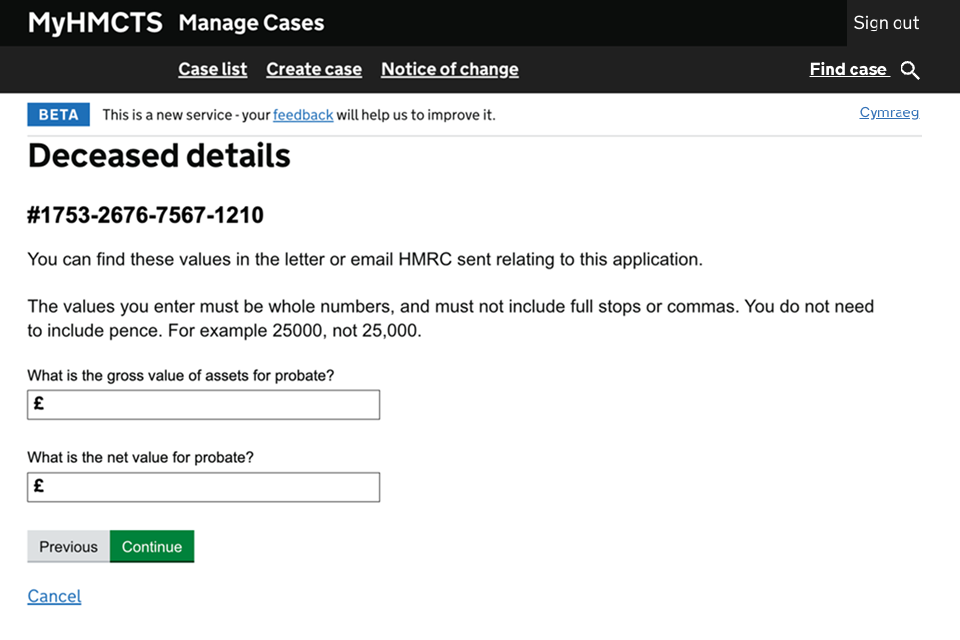
Task: Select Notice of change in navigation
Action: coord(449,69)
